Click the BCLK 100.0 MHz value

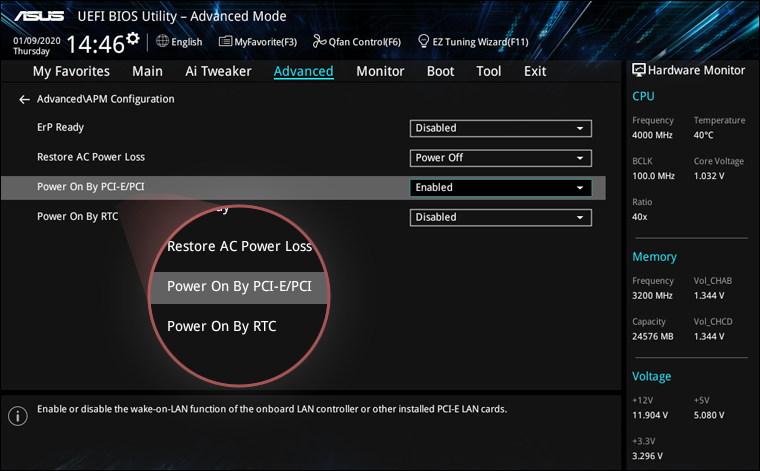(x=653, y=176)
